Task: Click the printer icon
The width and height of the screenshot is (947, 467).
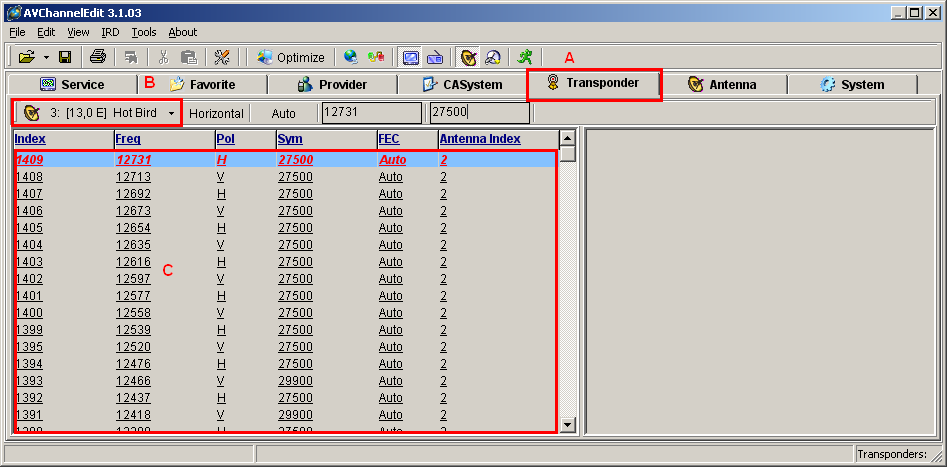Action: tap(98, 57)
